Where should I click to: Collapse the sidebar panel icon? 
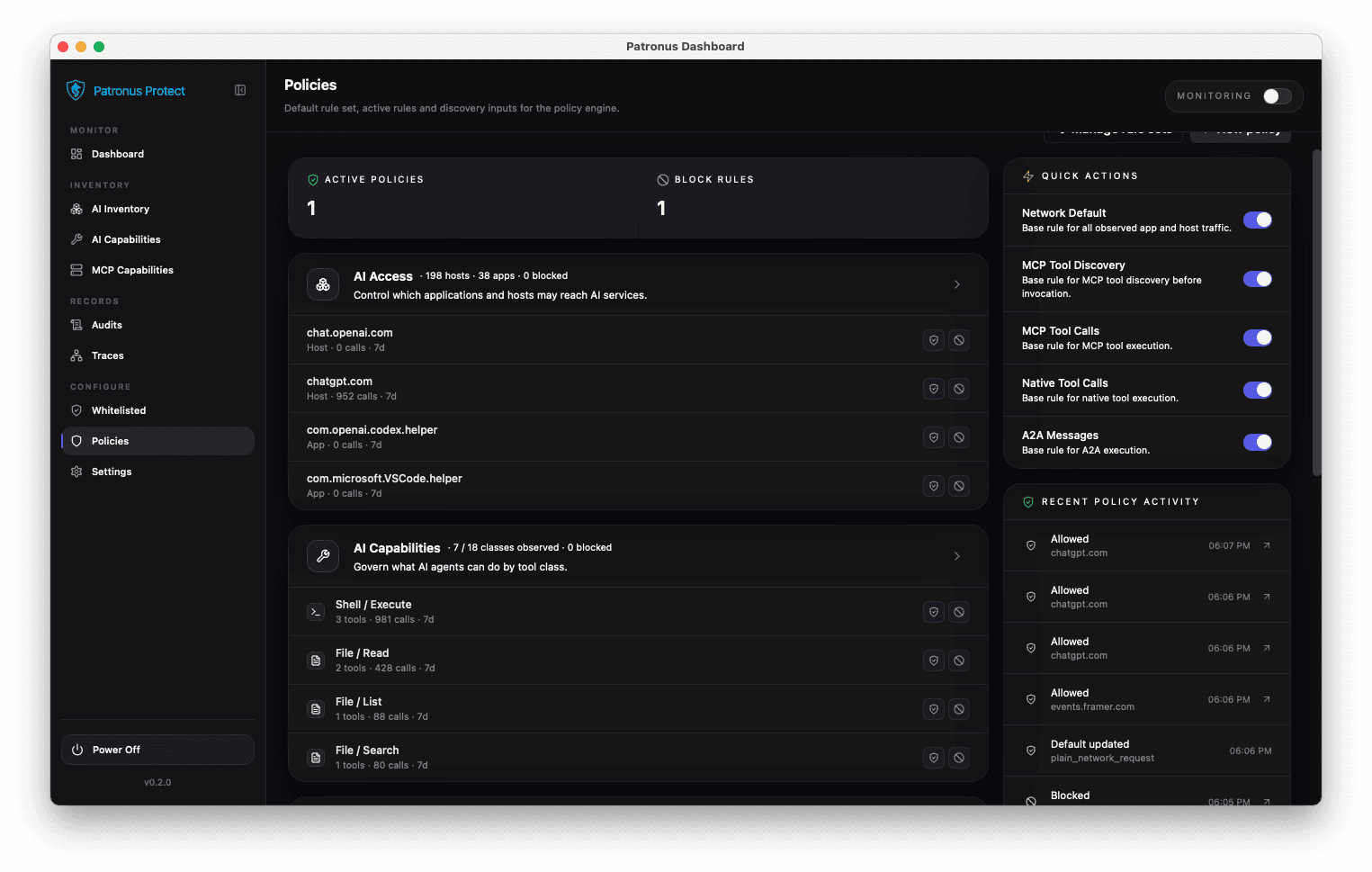click(x=240, y=90)
